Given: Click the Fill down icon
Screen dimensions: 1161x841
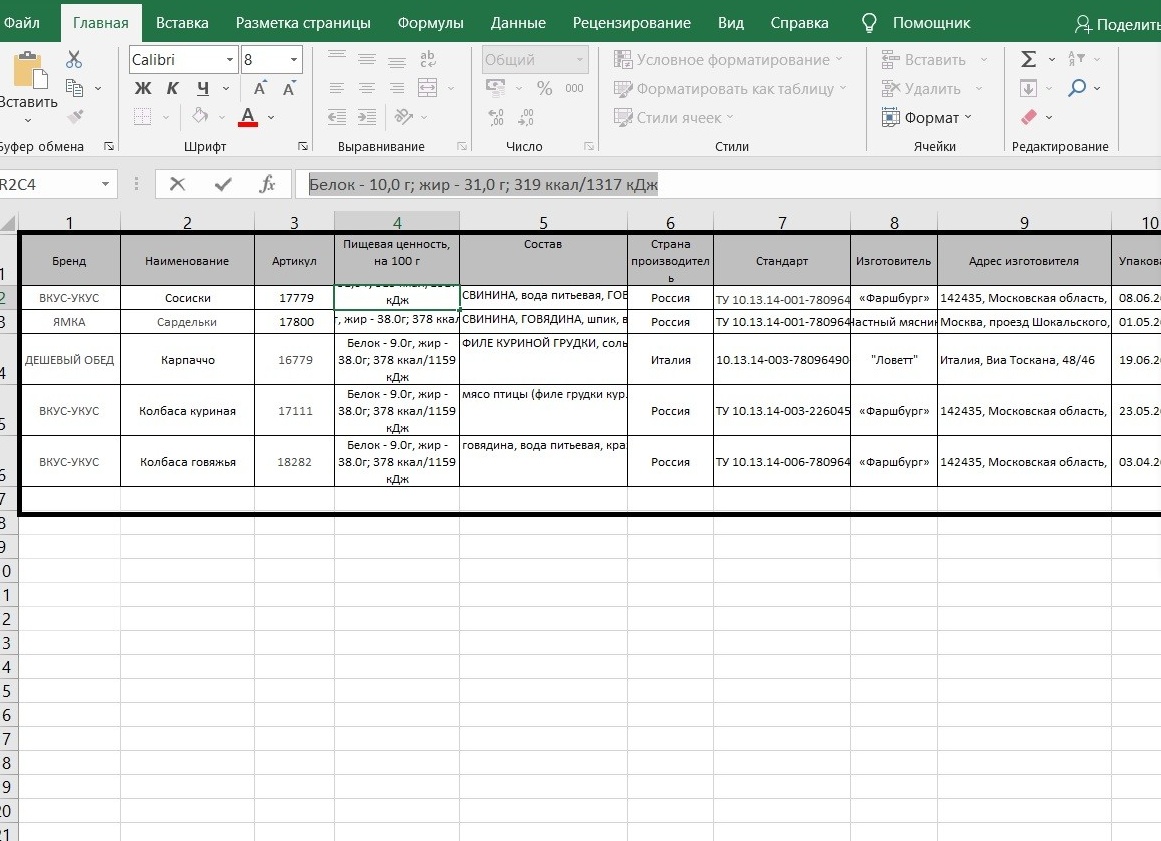Looking at the screenshot, I should coord(1028,88).
